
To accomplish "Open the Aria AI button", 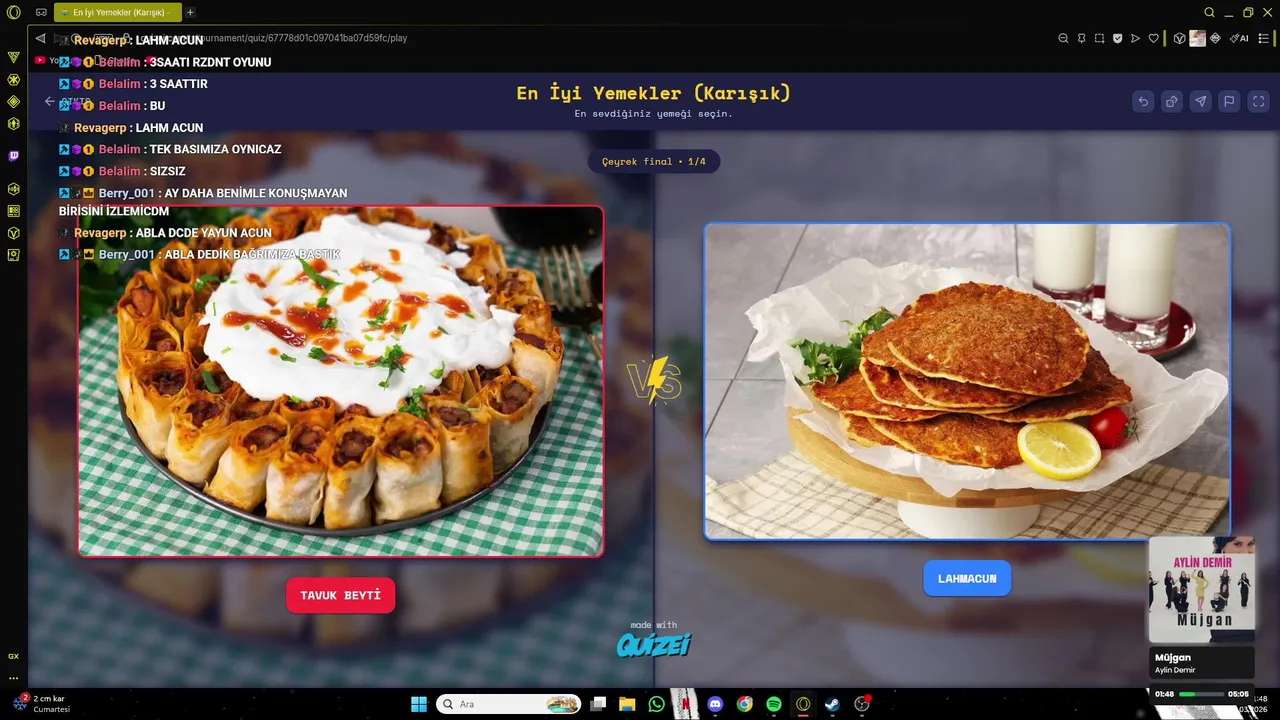I will coord(1239,38).
